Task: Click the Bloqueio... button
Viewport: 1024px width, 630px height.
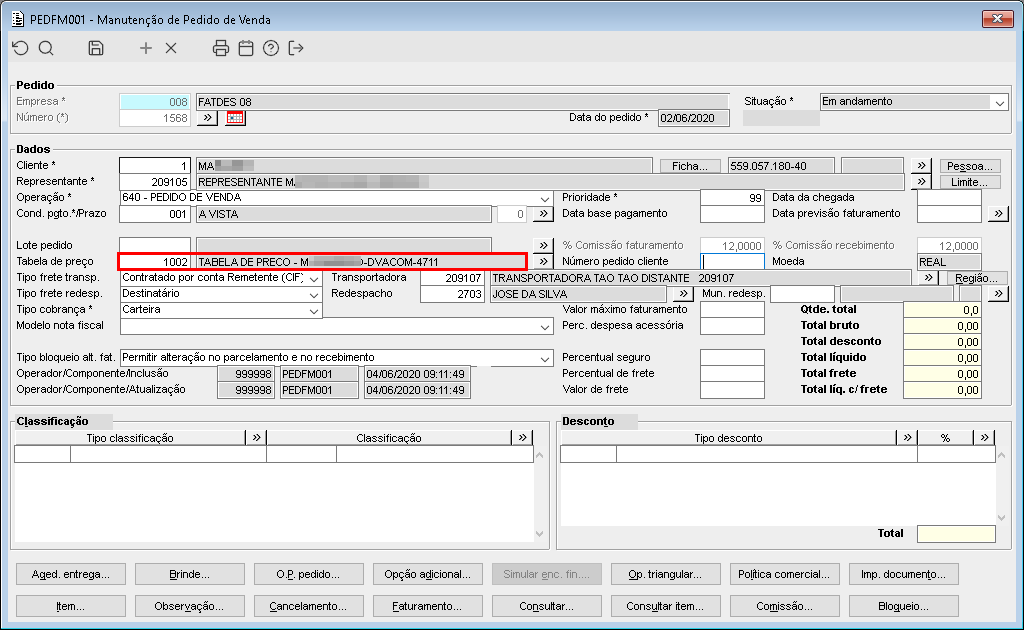Action: (x=903, y=606)
